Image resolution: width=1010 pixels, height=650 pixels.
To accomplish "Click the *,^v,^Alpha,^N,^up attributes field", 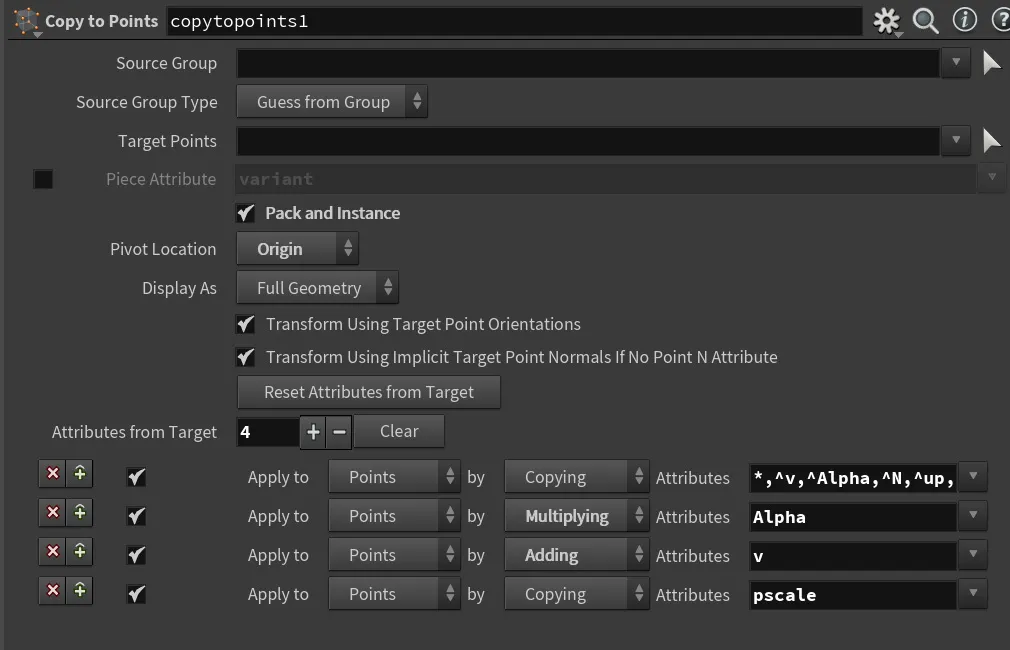I will click(x=853, y=478).
